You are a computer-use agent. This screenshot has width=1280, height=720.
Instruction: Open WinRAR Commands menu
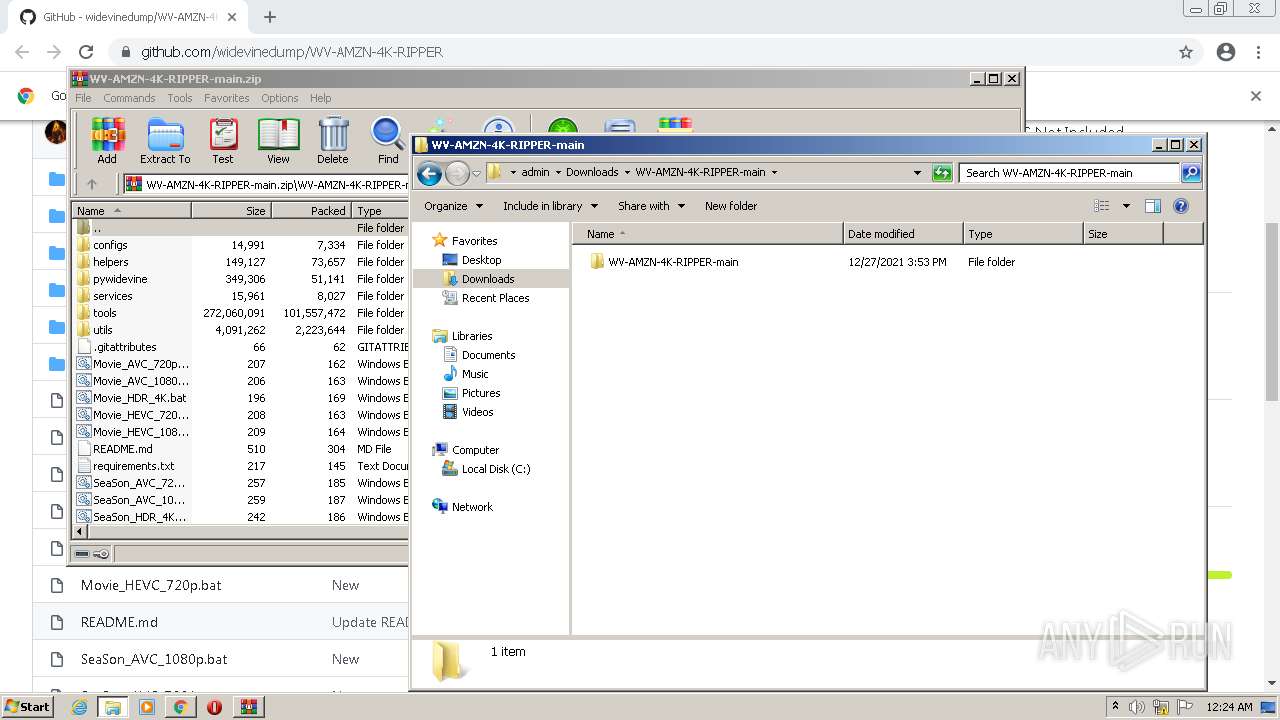click(129, 98)
